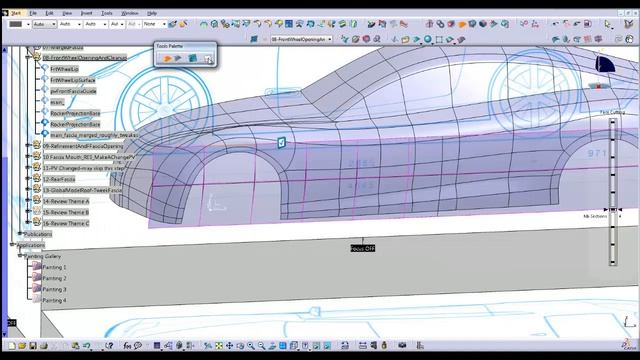Click the square selection frame icon
The width and height of the screenshot is (640, 360).
pos(439,40)
